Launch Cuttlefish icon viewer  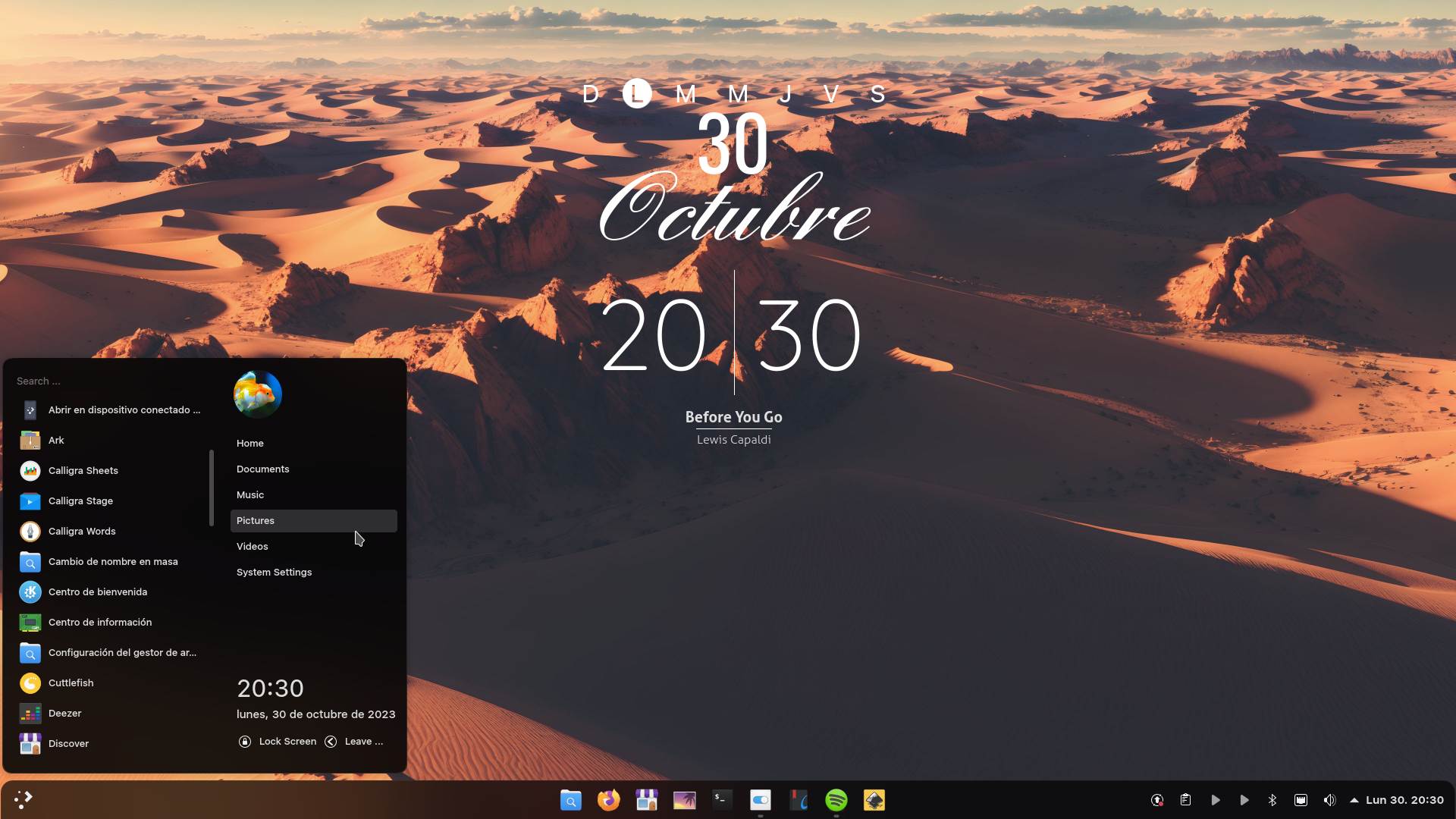(112, 683)
